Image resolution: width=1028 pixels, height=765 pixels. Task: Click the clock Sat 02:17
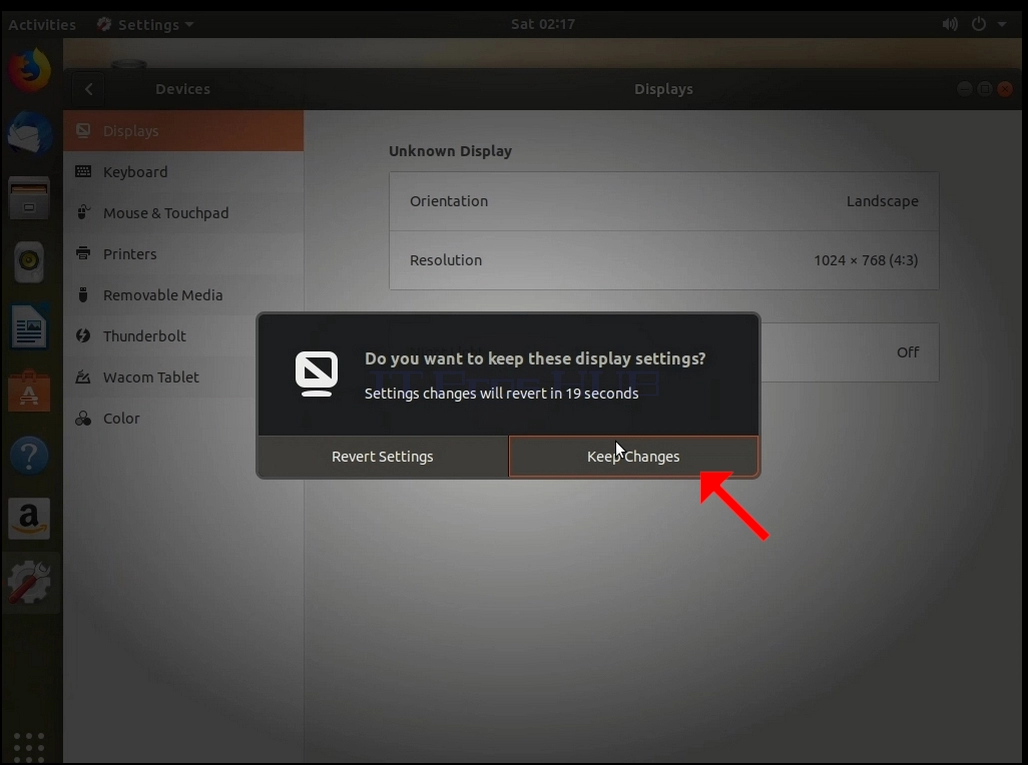[x=543, y=24]
